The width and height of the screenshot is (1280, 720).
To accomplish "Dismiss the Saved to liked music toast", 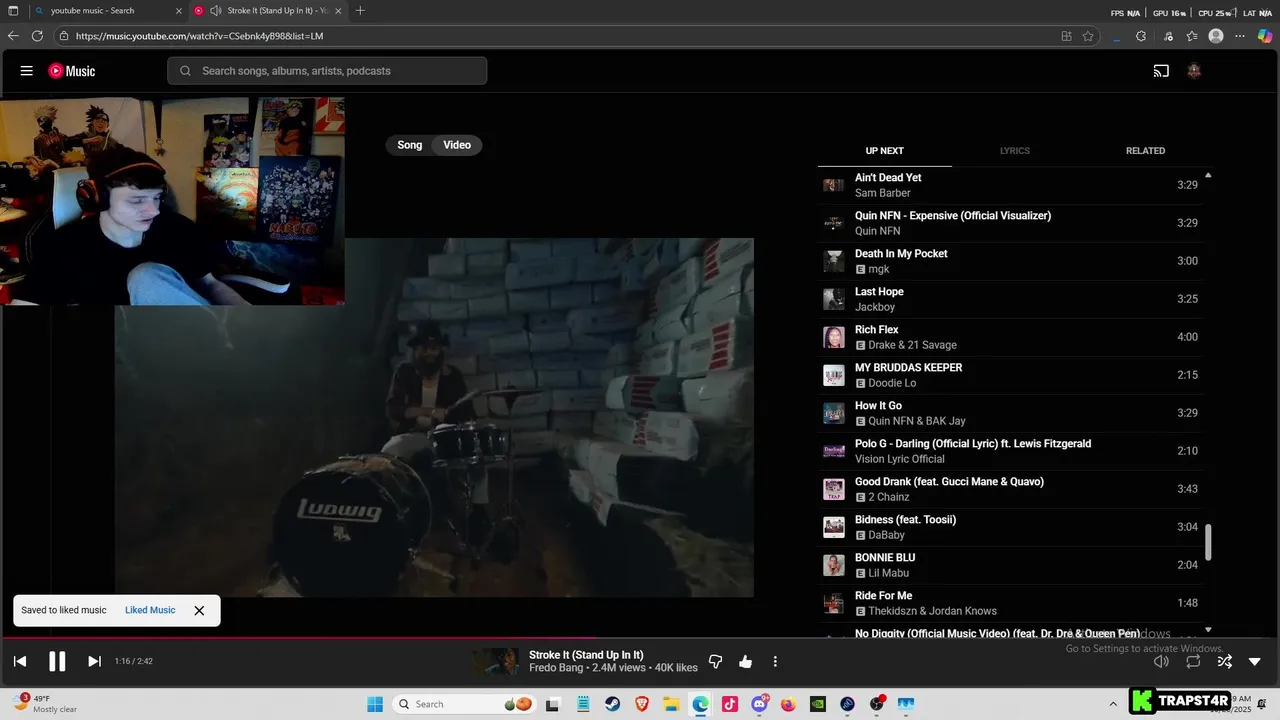I will pos(199,610).
